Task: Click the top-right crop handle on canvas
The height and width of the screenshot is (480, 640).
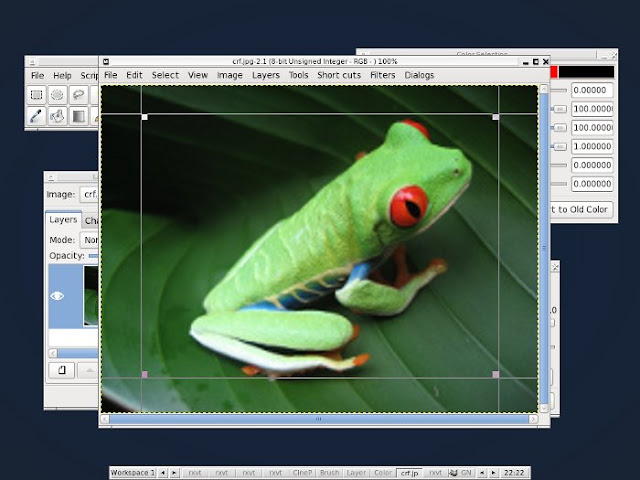Action: point(496,117)
